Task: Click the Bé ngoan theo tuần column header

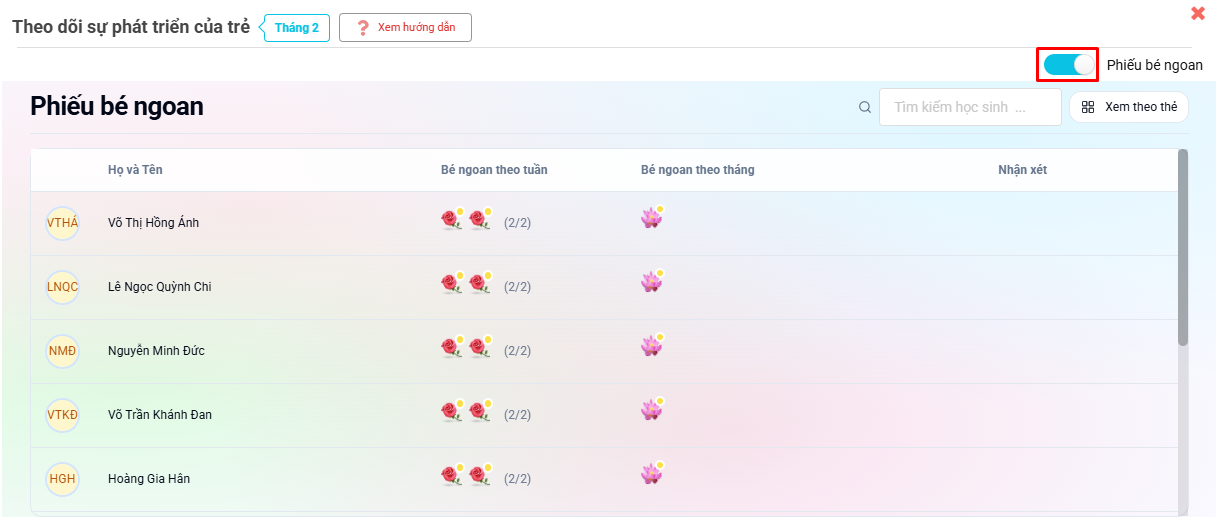Action: (494, 170)
